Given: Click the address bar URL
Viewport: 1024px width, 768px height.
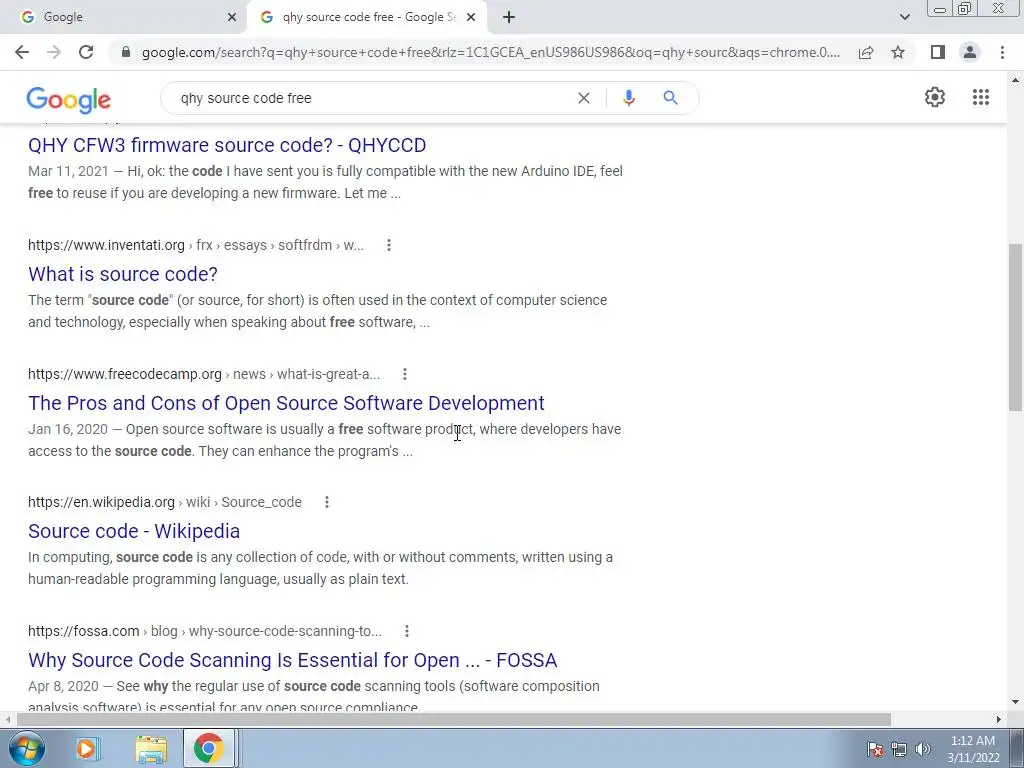Looking at the screenshot, I should (490, 52).
